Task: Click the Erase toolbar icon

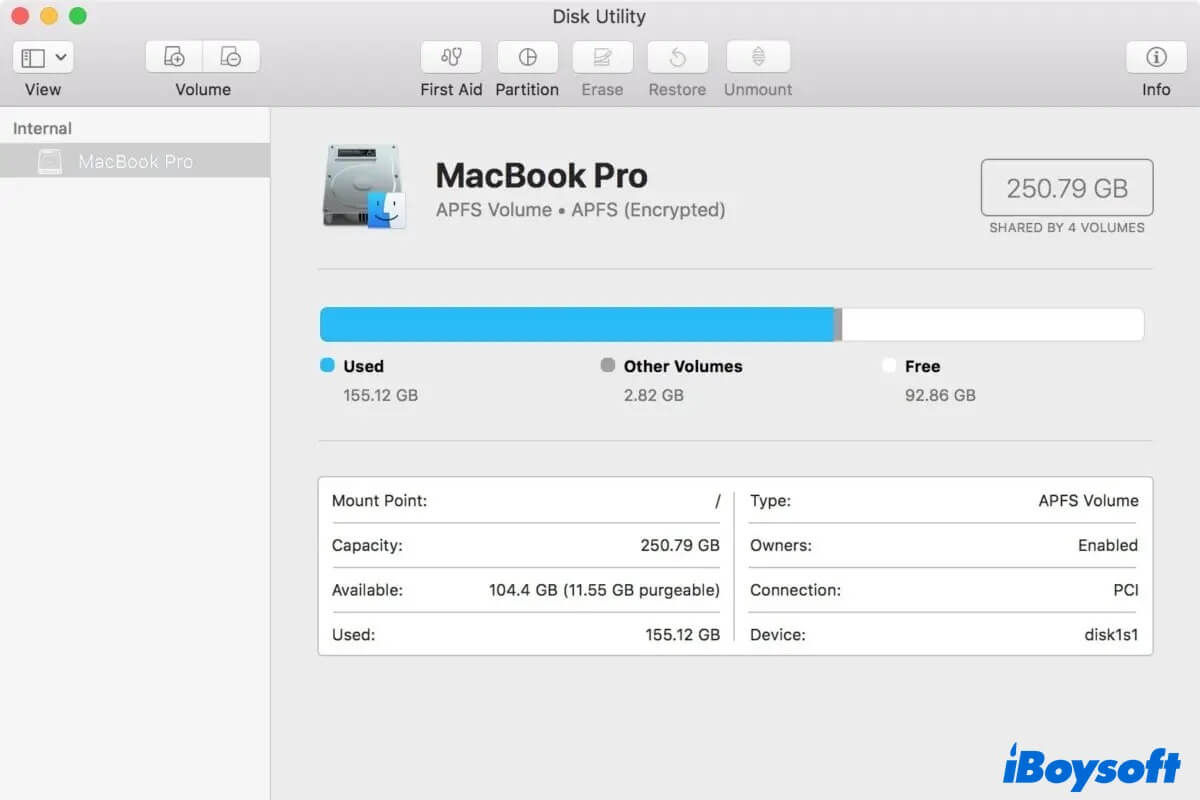Action: click(x=602, y=57)
